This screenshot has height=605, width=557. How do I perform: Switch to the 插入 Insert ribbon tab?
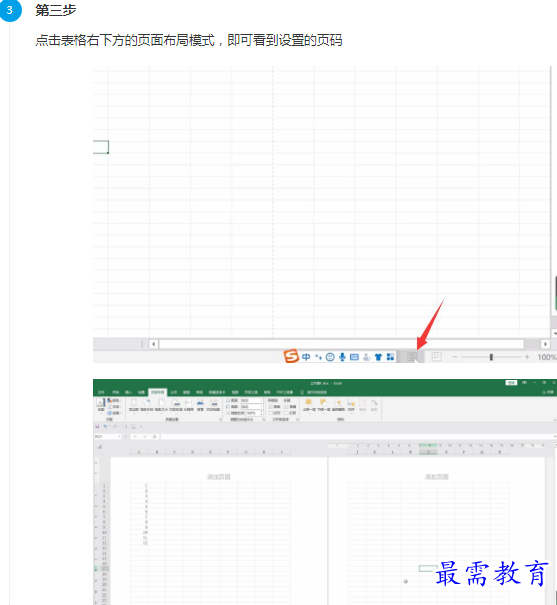click(128, 392)
